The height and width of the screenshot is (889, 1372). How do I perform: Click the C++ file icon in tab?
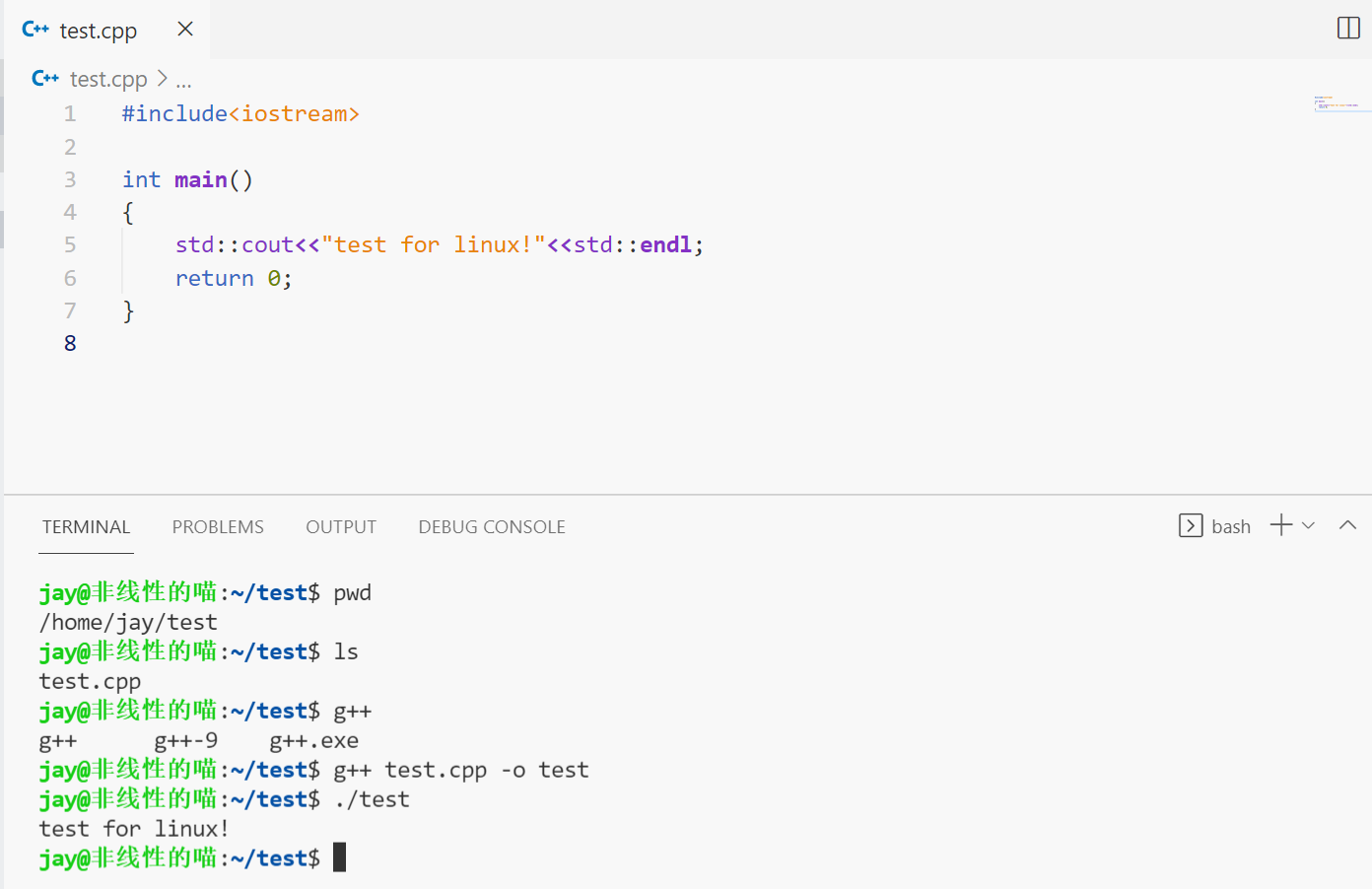coord(35,30)
